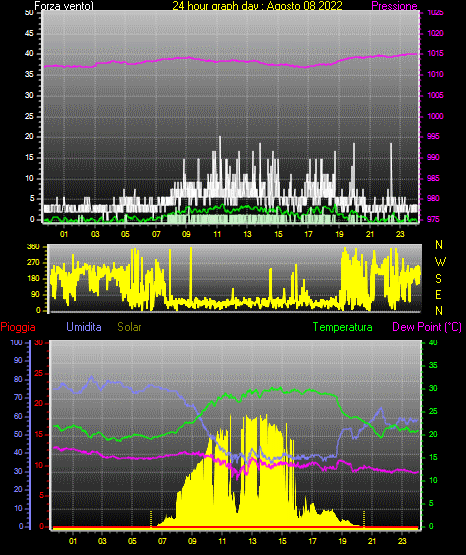Click the Dew Point (°C) legend label
Screen dimensions: 466x555
tap(427, 327)
